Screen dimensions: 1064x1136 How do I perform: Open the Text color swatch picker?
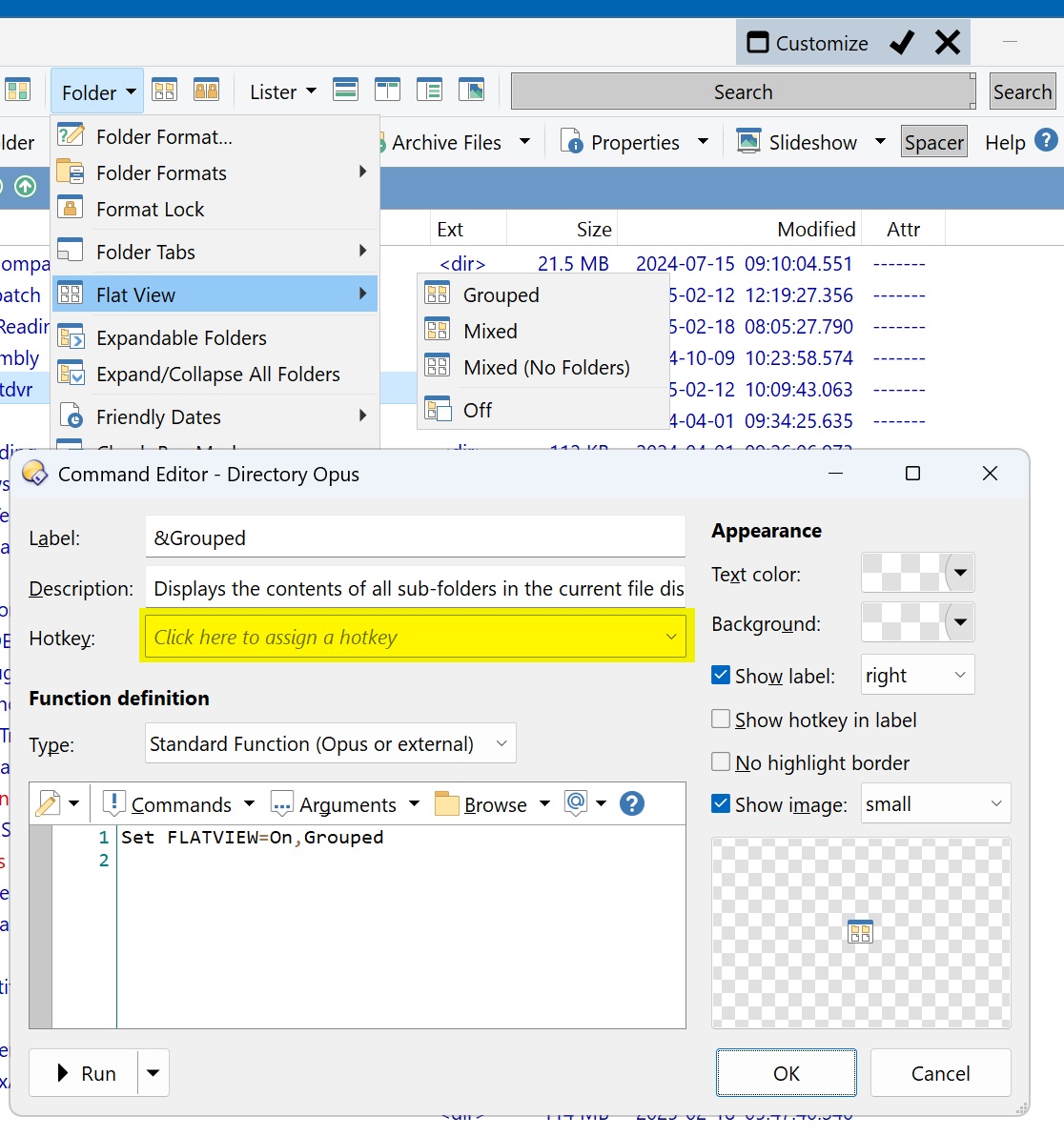[917, 573]
